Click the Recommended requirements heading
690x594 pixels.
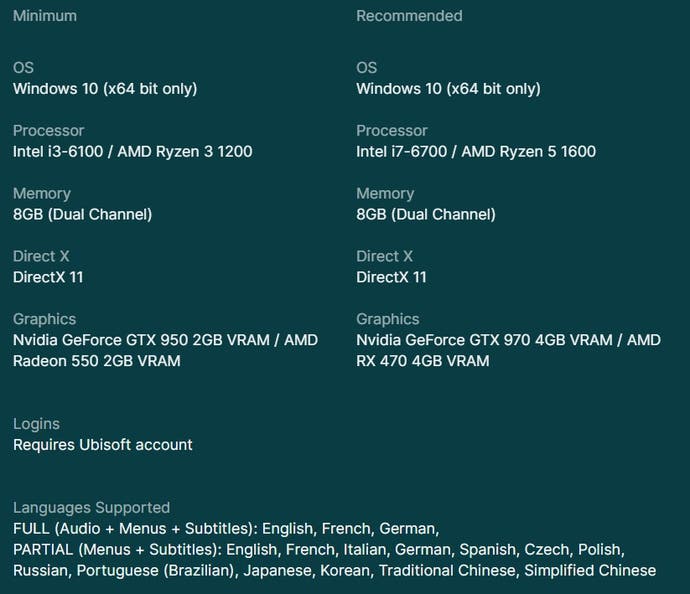click(x=409, y=16)
